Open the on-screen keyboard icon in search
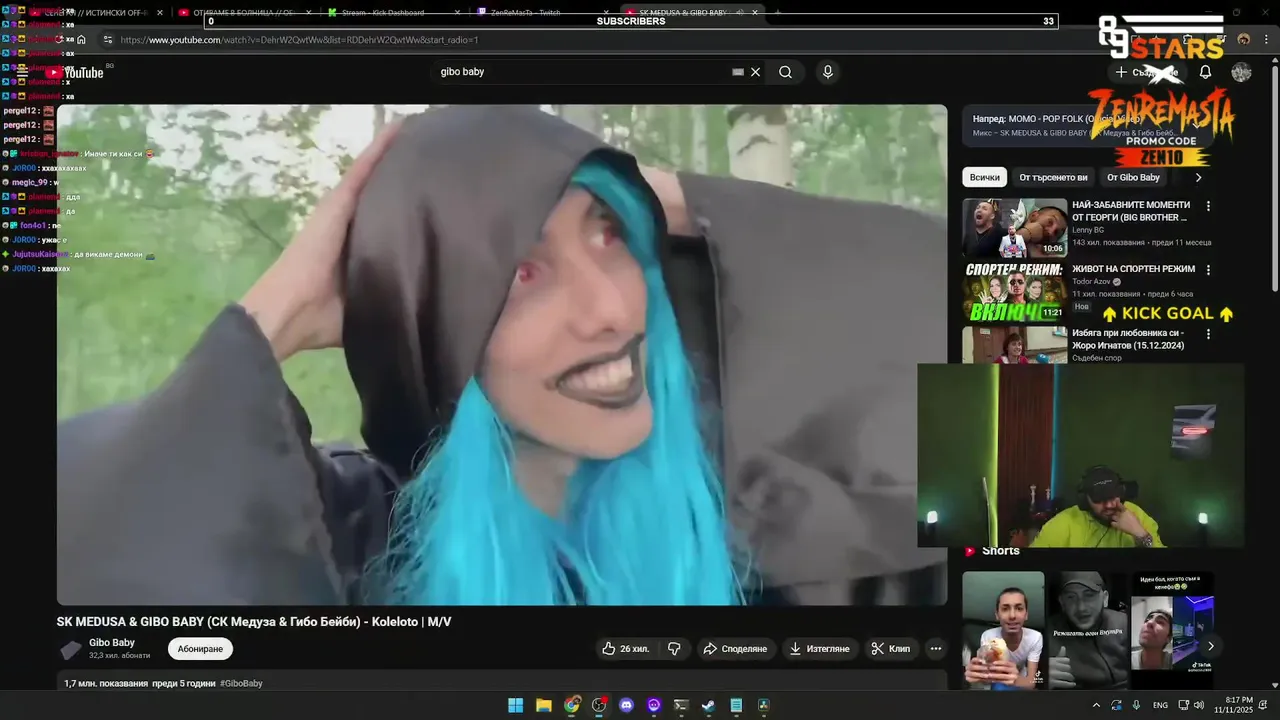This screenshot has width=1280, height=720. click(x=738, y=72)
